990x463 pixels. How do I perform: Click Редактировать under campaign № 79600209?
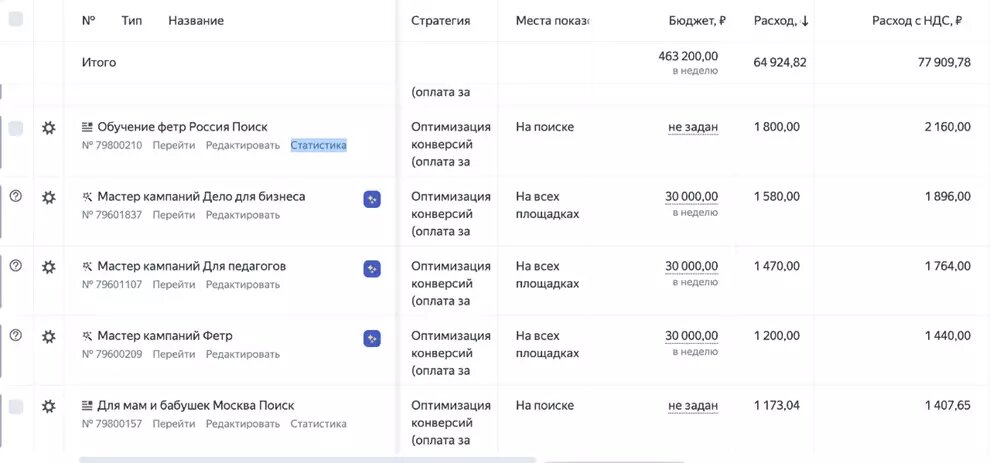[x=242, y=354]
